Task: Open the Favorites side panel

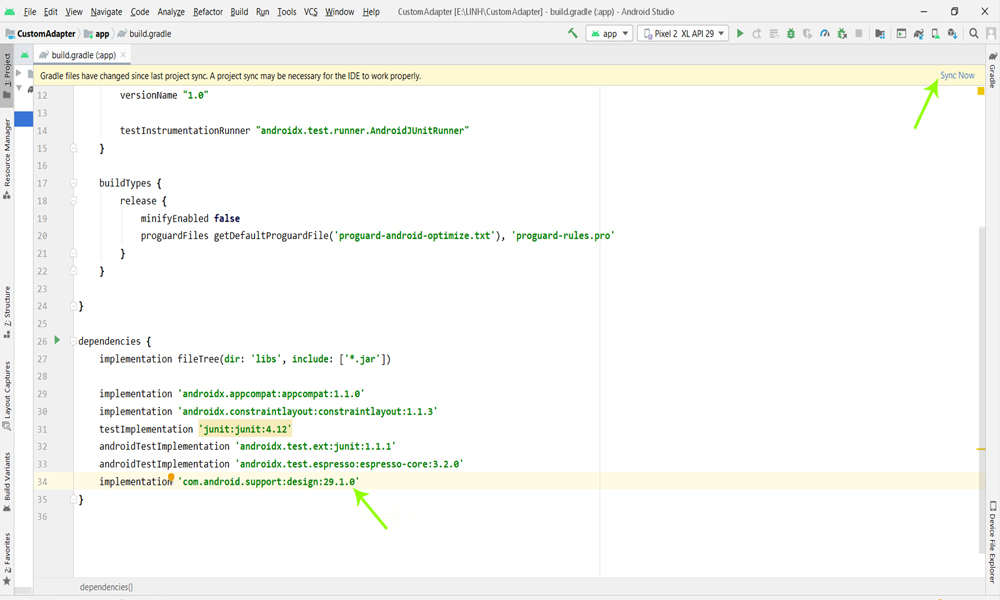Action: pyautogui.click(x=7, y=559)
